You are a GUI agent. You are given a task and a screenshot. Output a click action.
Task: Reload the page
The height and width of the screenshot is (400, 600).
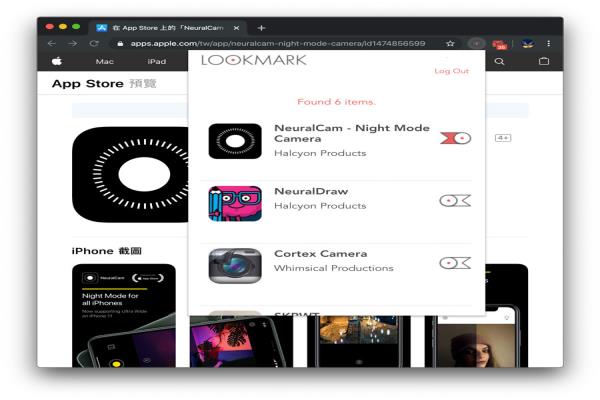94,44
